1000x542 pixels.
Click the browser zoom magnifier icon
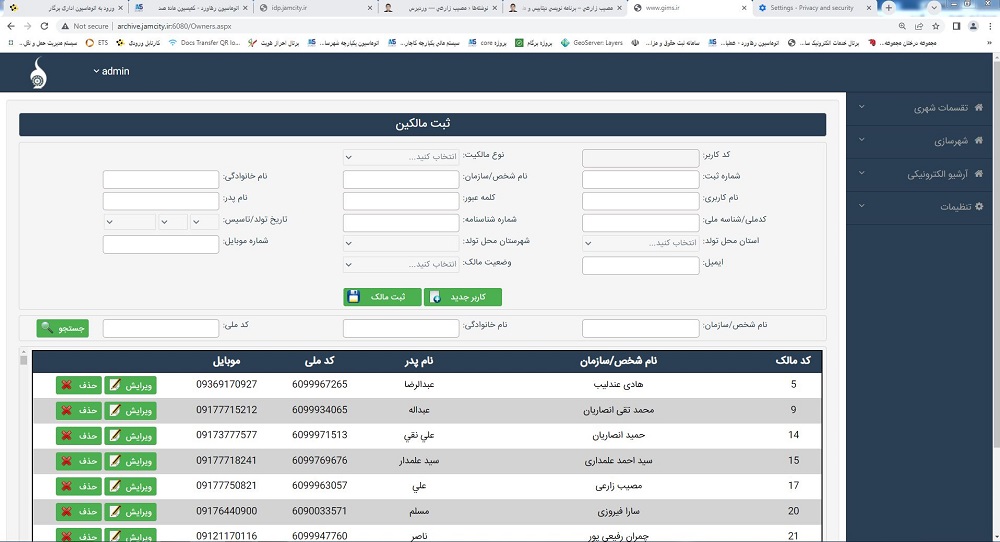(902, 26)
